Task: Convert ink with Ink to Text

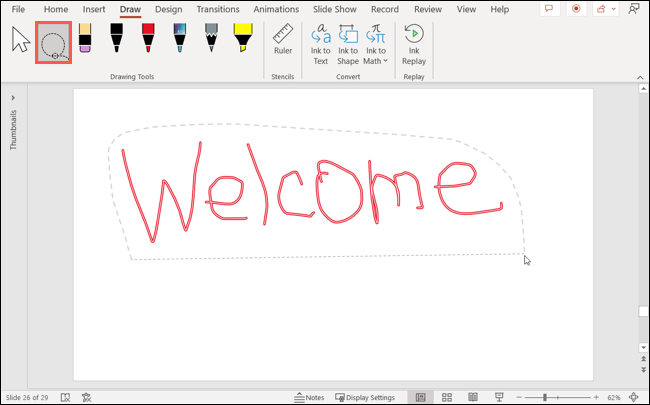Action: (x=320, y=44)
